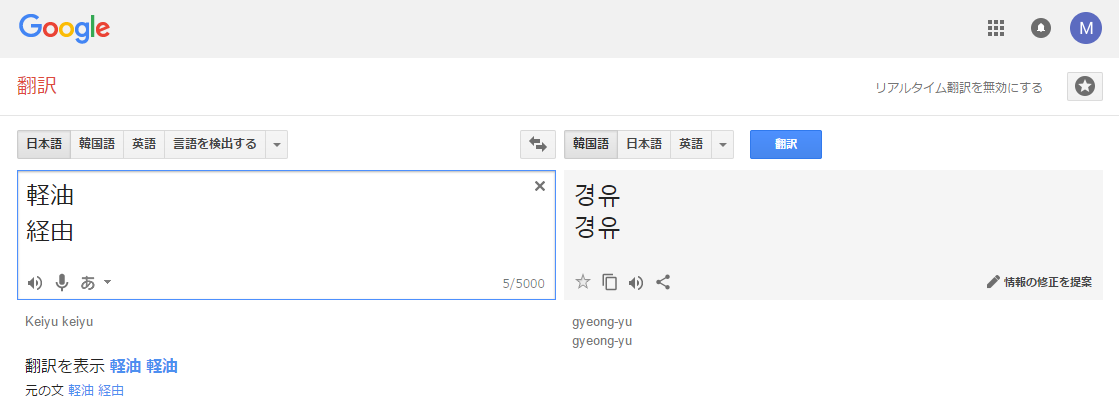This screenshot has height=406, width=1119.
Task: Listen to the source text audio
Action: [35, 283]
